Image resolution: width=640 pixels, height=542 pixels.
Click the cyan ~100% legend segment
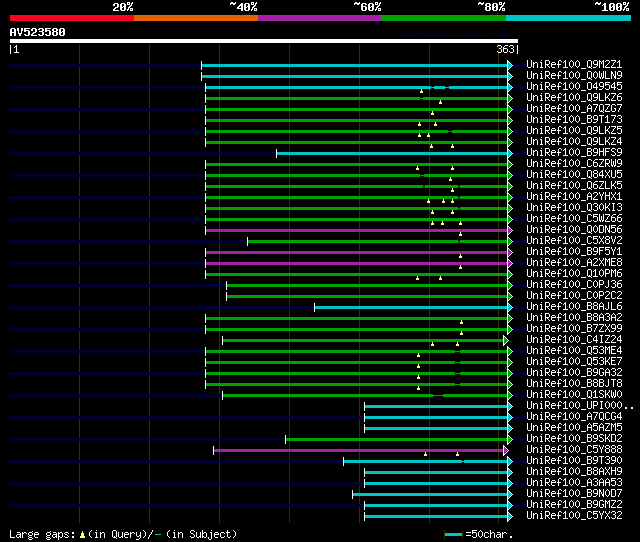[568, 18]
